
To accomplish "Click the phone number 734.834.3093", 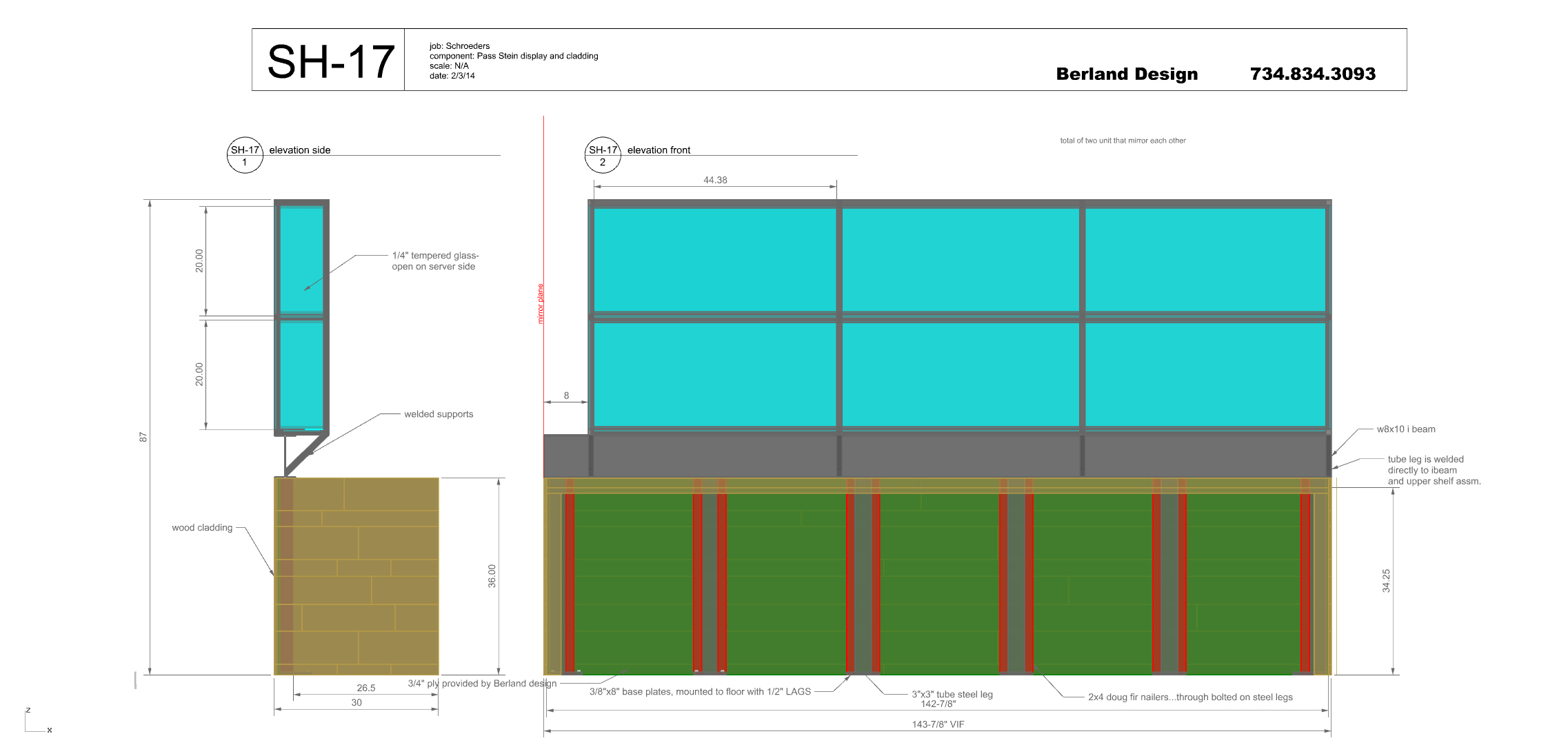I will coord(1312,74).
